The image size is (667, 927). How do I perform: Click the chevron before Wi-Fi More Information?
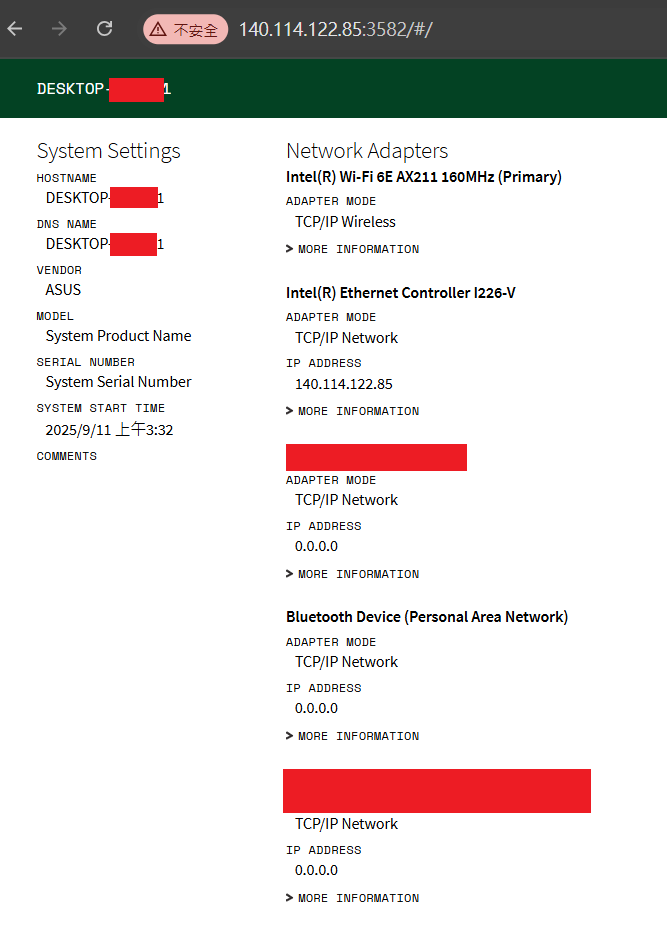pyautogui.click(x=289, y=249)
